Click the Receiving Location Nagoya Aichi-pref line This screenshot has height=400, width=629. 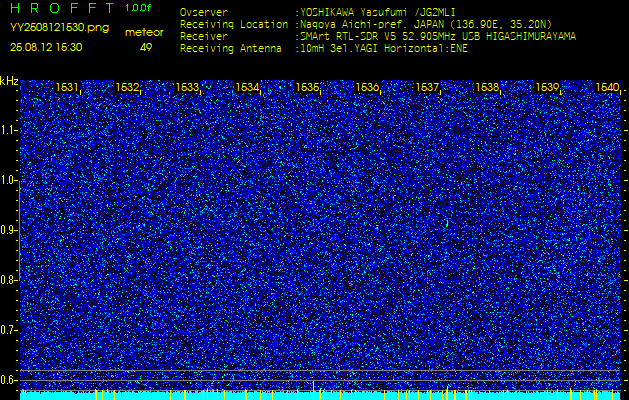[366, 24]
